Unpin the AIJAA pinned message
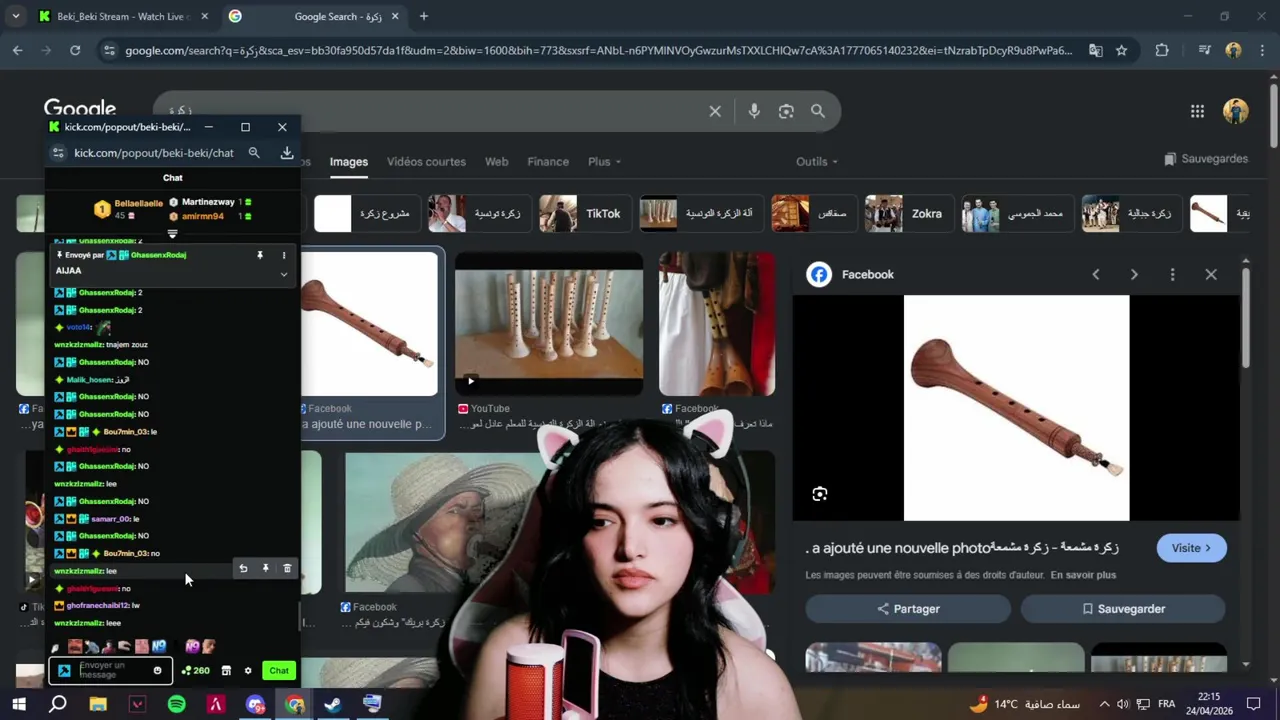The image size is (1280, 720). (x=260, y=255)
